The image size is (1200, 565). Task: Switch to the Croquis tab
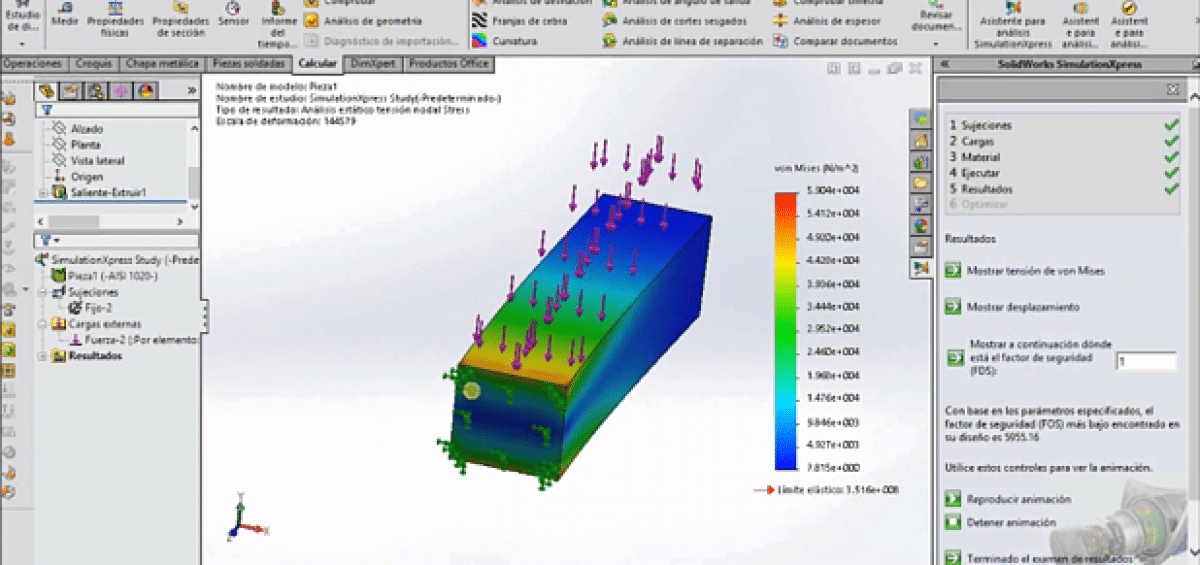[x=95, y=63]
